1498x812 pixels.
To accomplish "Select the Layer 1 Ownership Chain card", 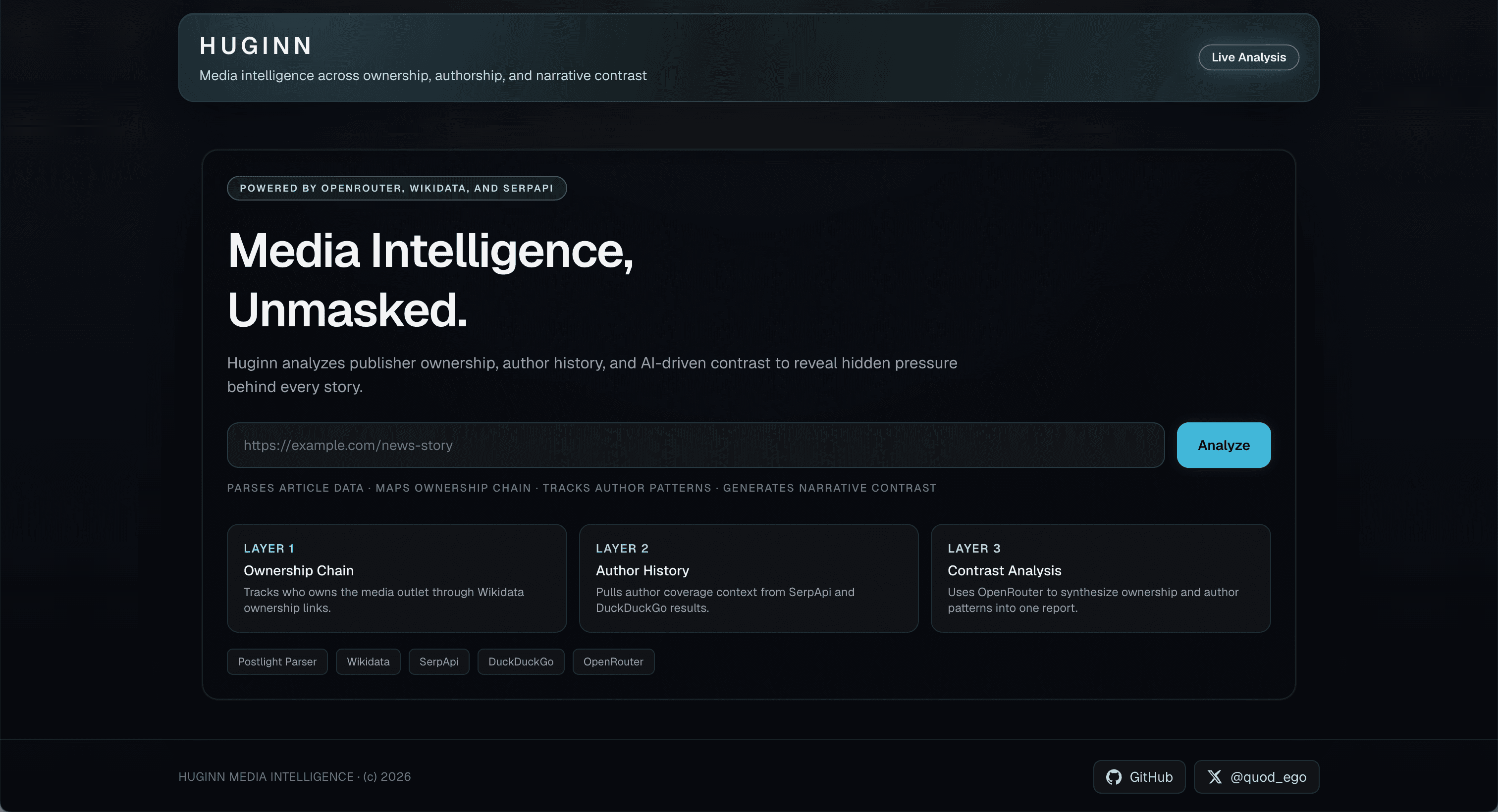I will click(x=397, y=578).
